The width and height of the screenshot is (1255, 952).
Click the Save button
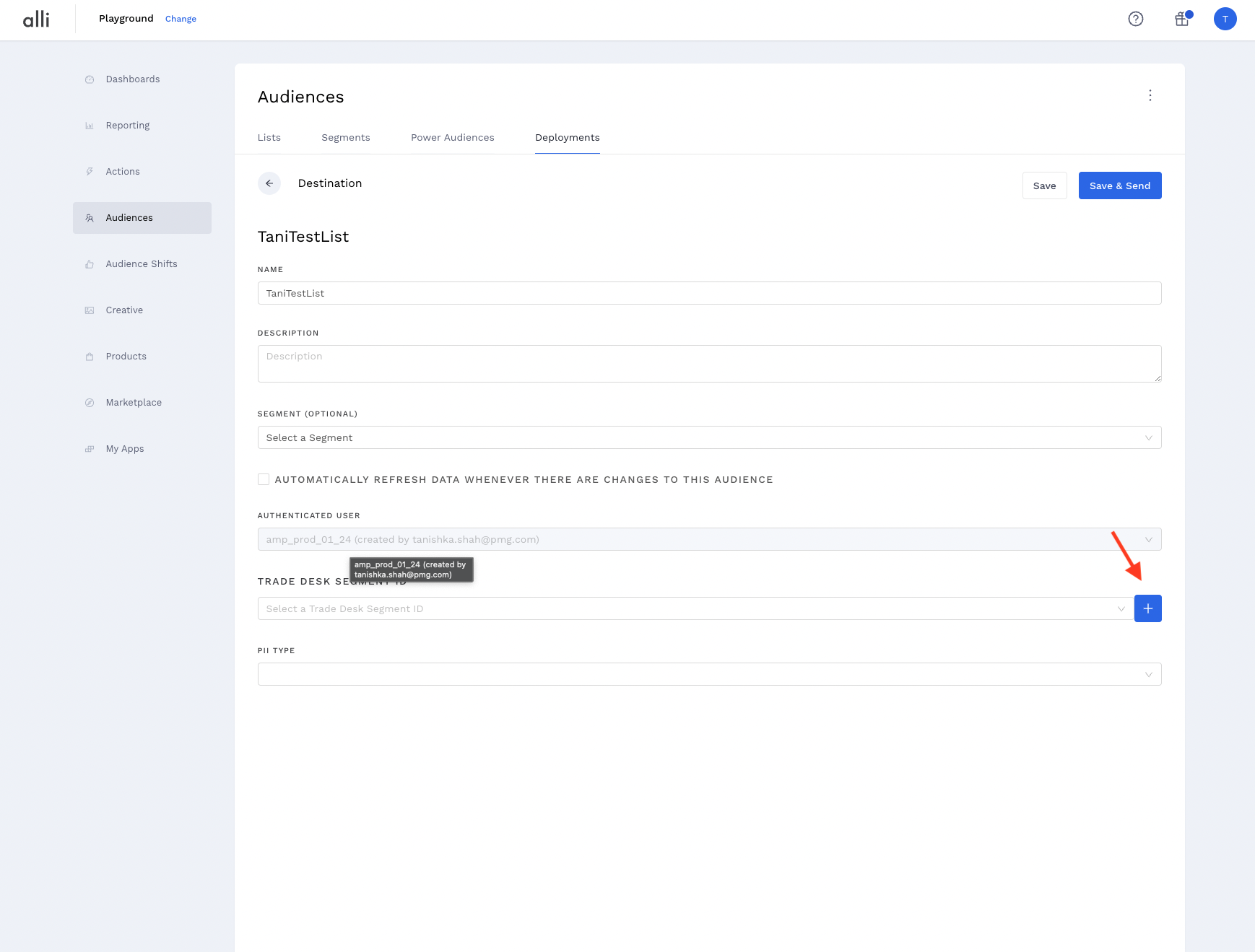1044,185
